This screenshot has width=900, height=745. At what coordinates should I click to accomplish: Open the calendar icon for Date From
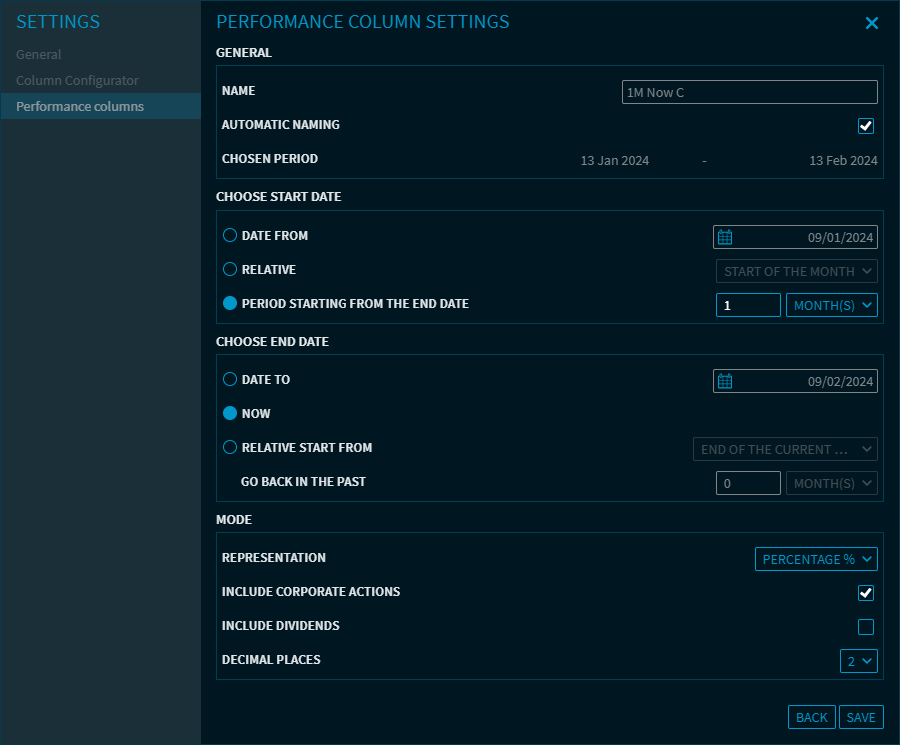coord(726,237)
